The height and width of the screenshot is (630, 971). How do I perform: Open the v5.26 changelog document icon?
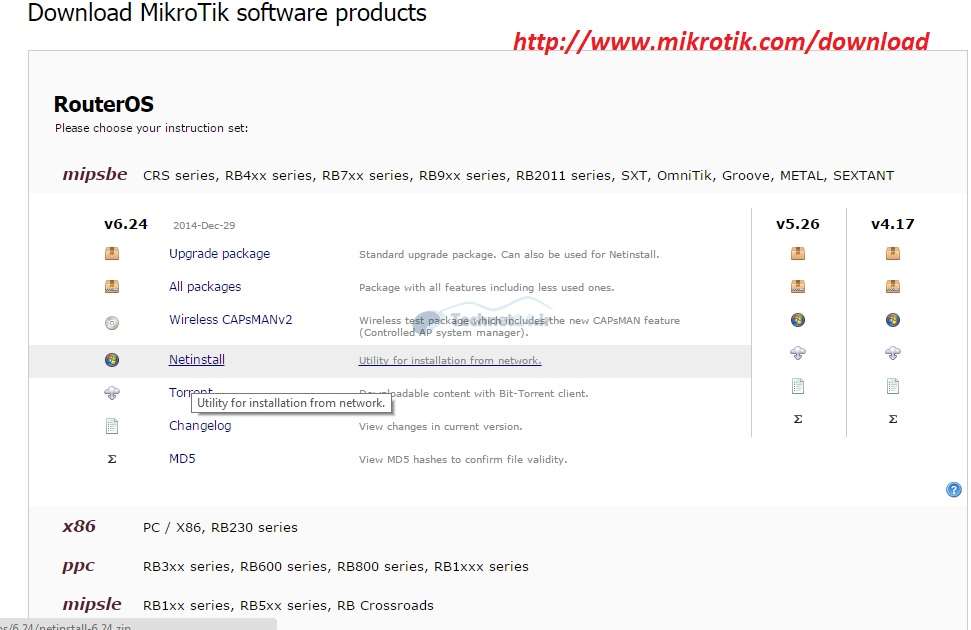coord(798,387)
